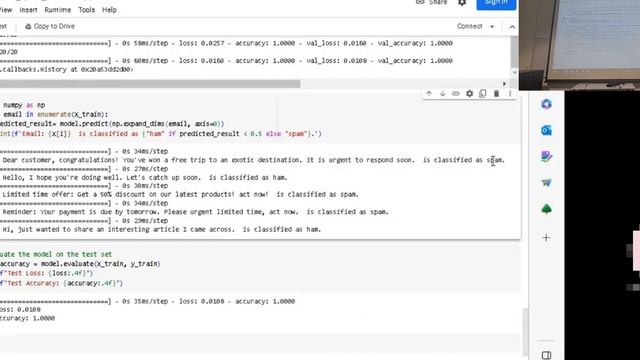Open the Runtime menu
This screenshot has width=640, height=360.
(x=58, y=10)
